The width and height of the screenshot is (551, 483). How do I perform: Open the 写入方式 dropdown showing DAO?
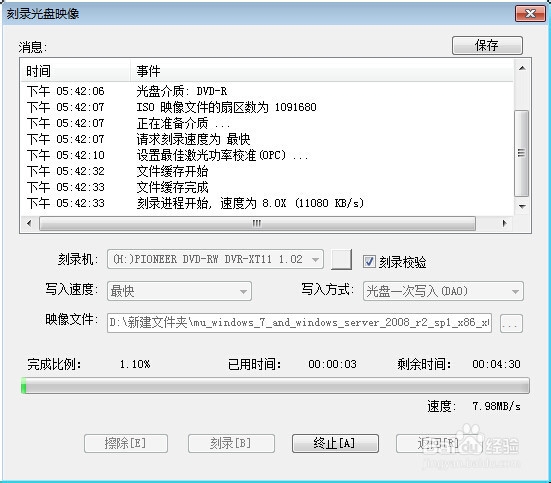[443, 291]
